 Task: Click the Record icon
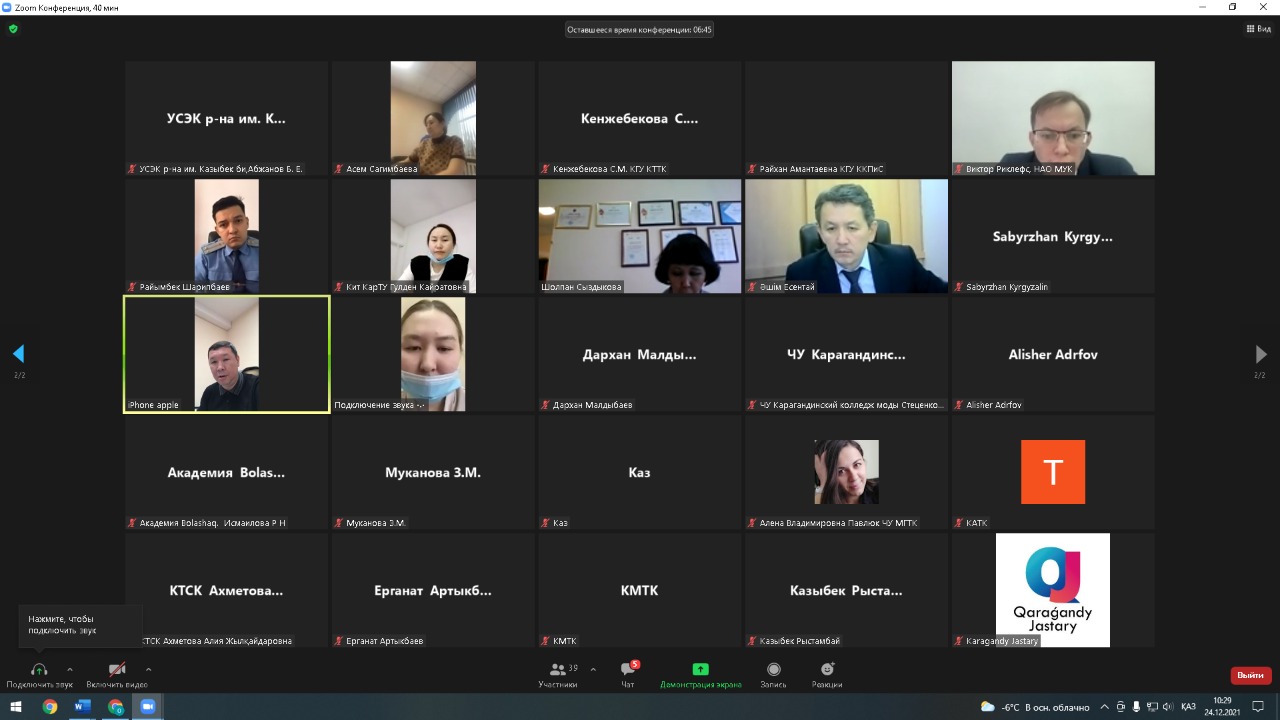pos(773,670)
